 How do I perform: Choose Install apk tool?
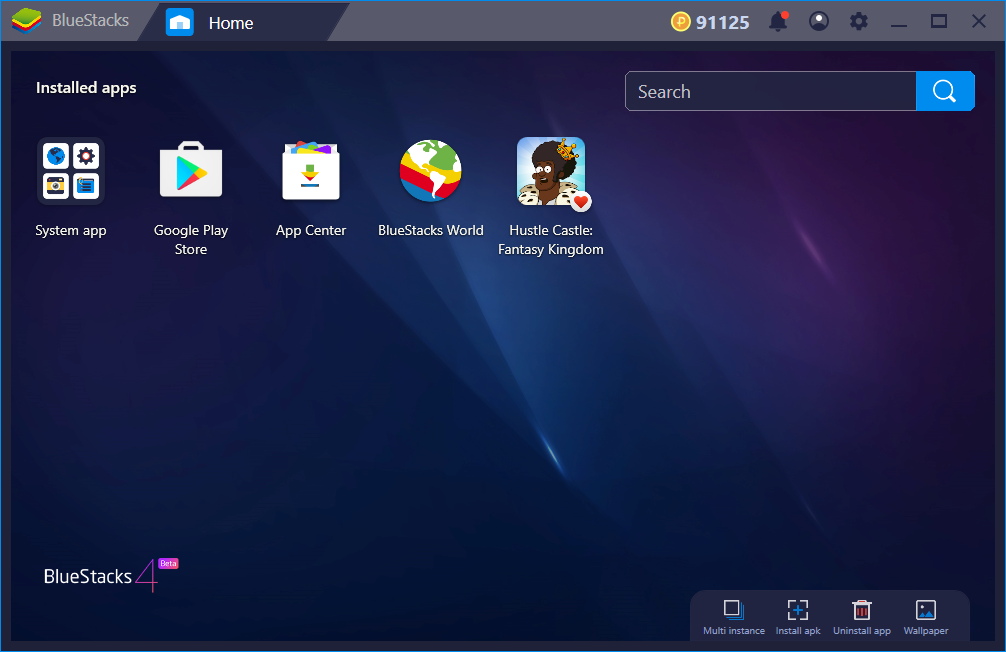tap(797, 617)
